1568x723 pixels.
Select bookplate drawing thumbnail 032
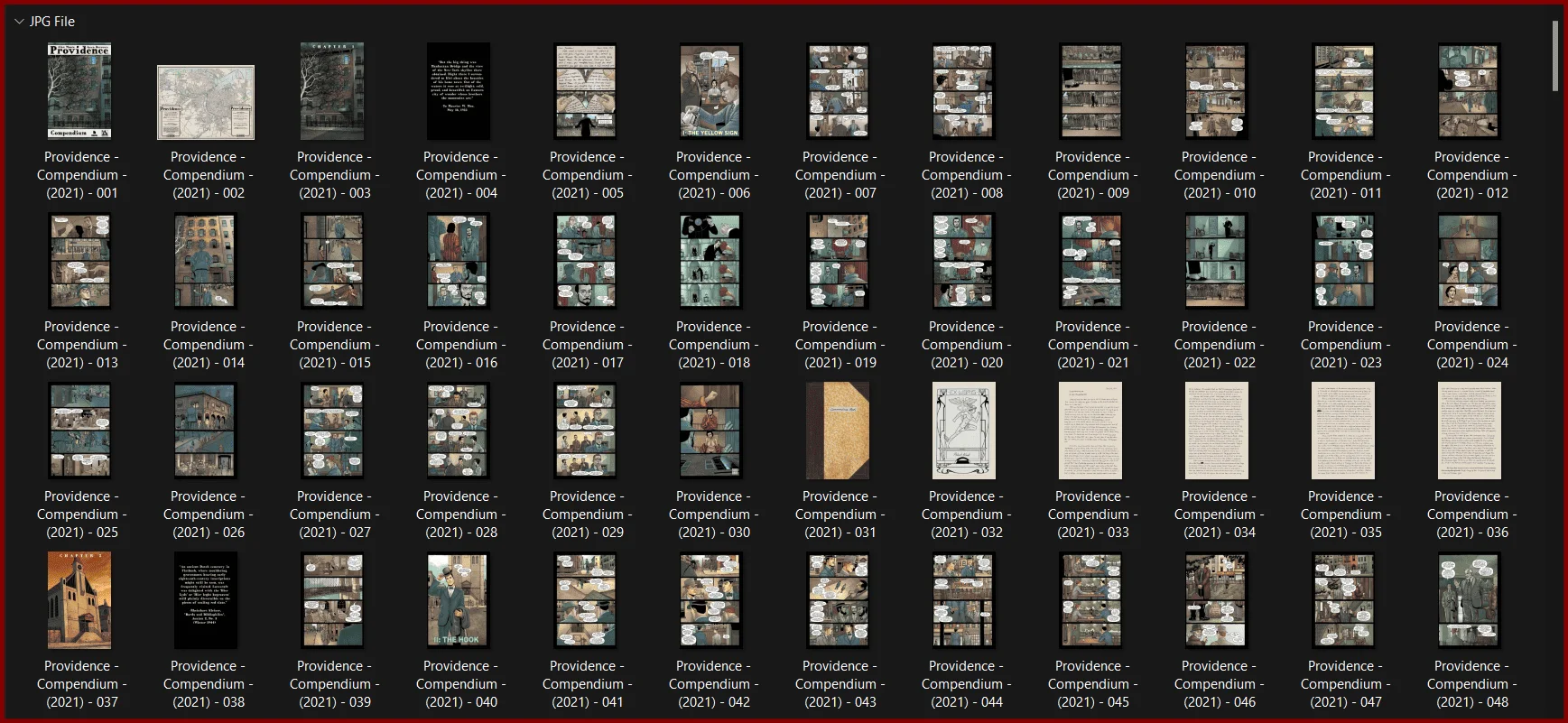click(x=964, y=431)
